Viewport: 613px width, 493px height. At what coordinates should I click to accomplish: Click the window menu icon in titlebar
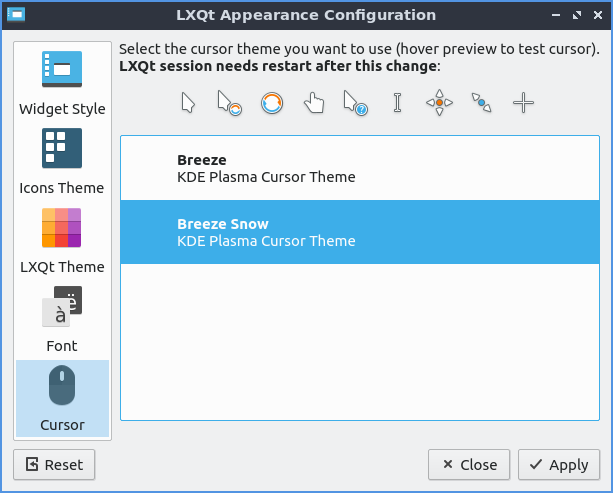click(x=16, y=15)
